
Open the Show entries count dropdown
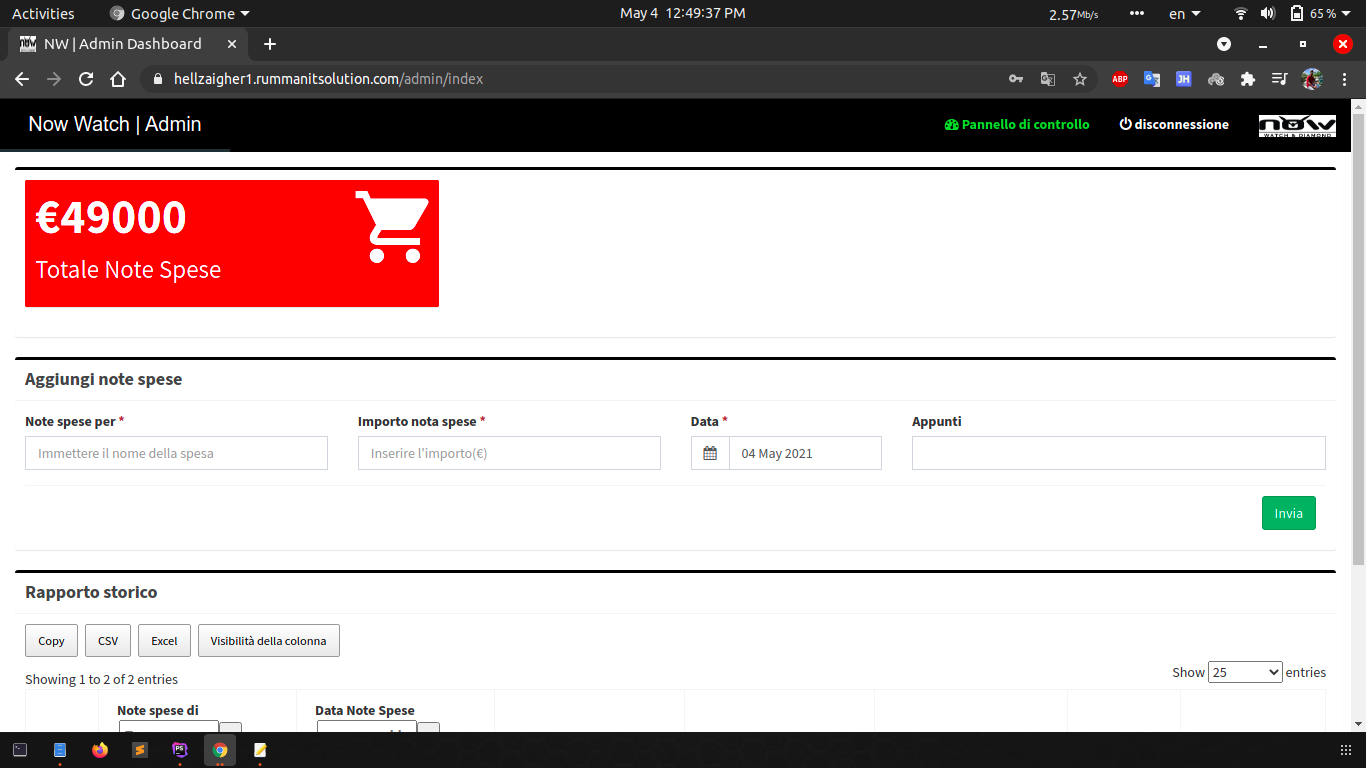pyautogui.click(x=1244, y=672)
